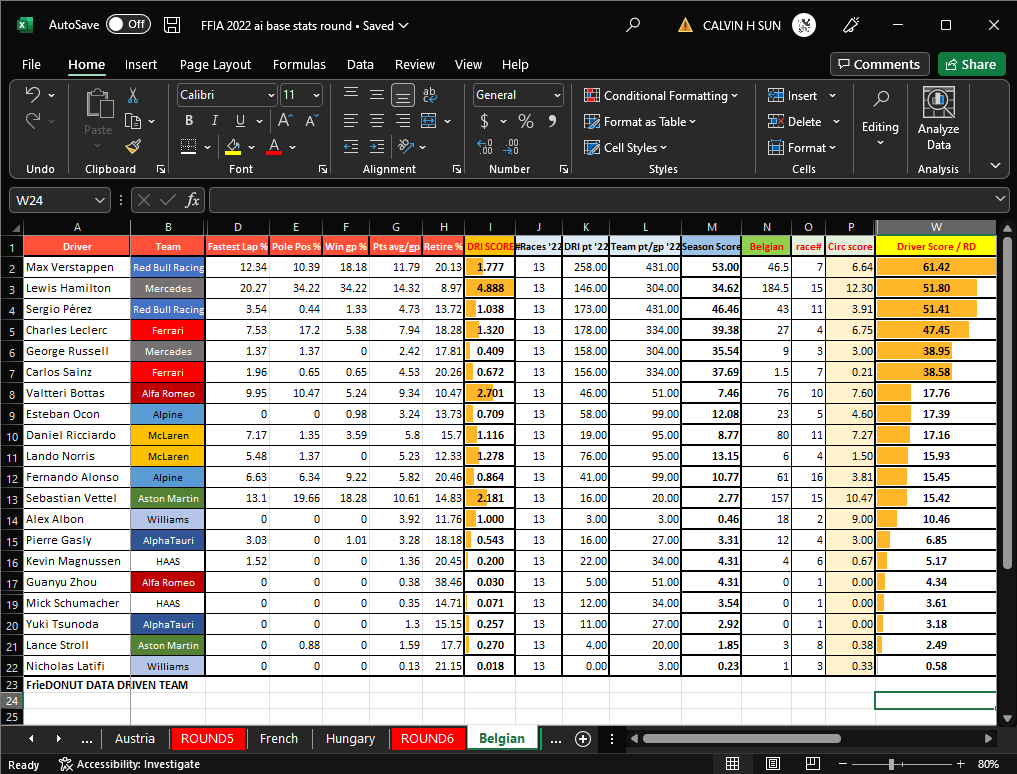The height and width of the screenshot is (774, 1017).
Task: Toggle Wrap Text
Action: 429,95
